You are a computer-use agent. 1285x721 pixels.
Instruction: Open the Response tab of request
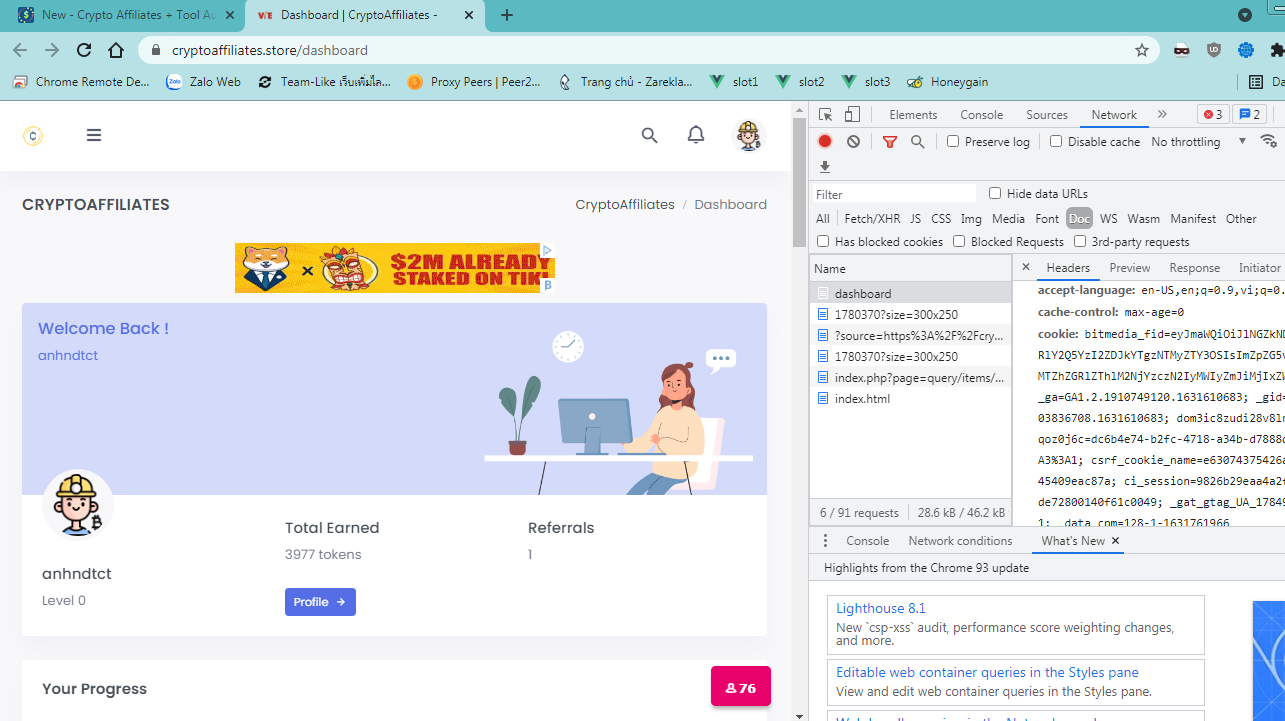(1195, 268)
